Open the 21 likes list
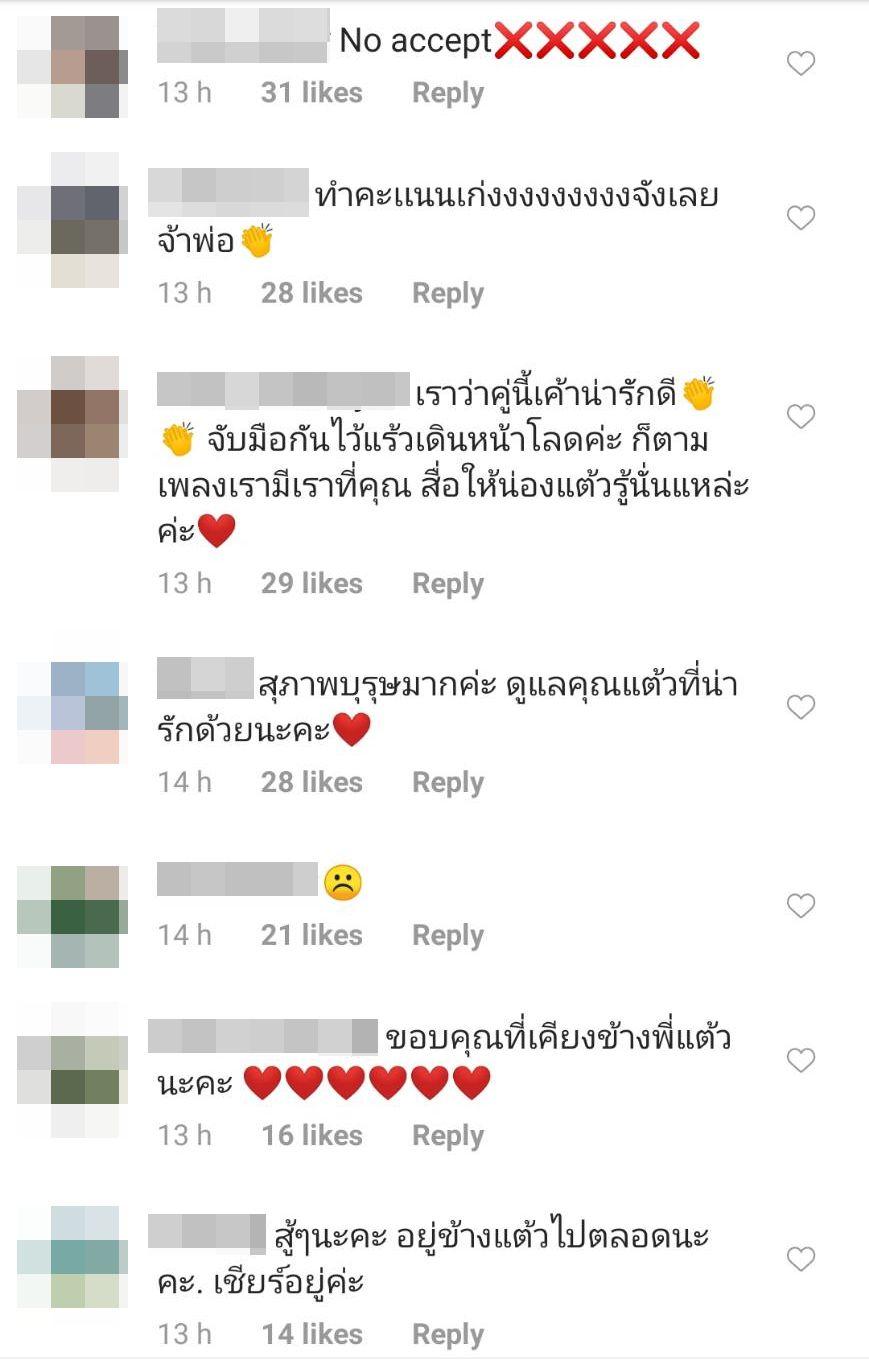 pyautogui.click(x=312, y=935)
